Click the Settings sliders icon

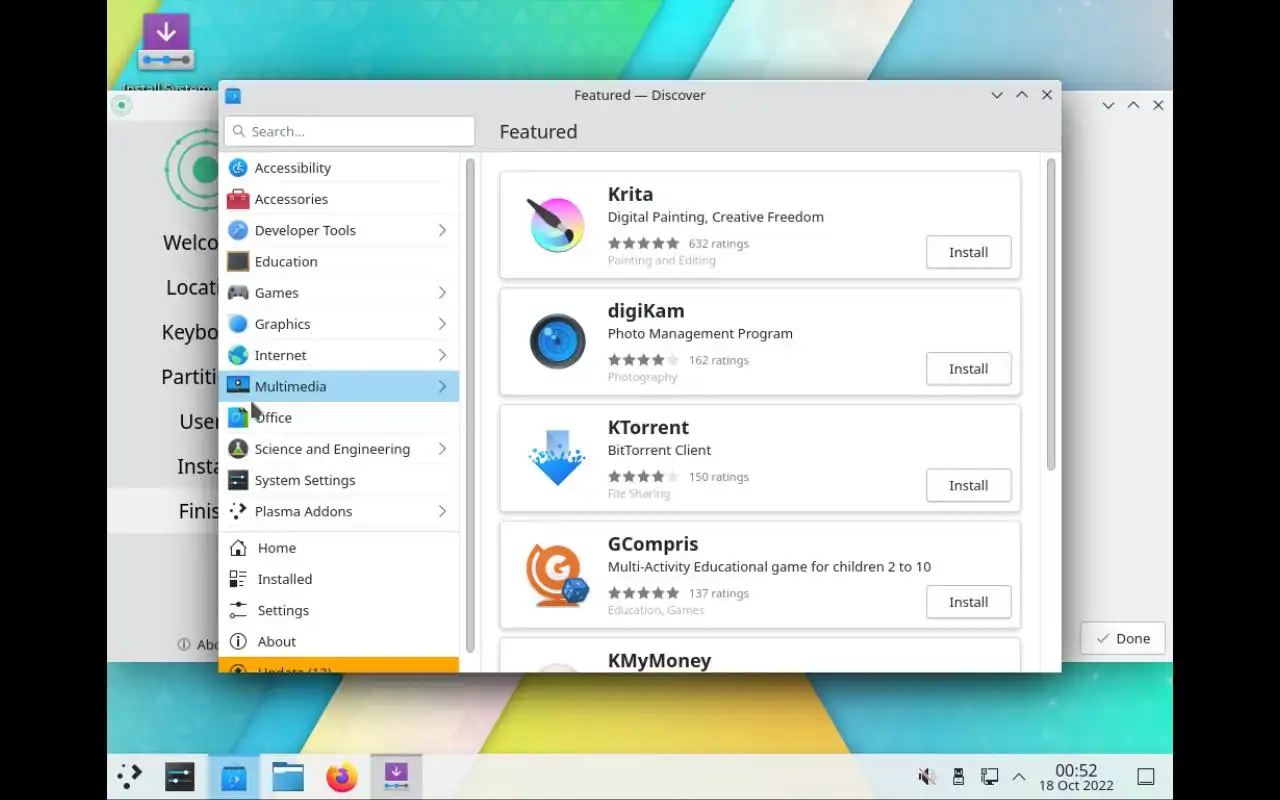(238, 610)
